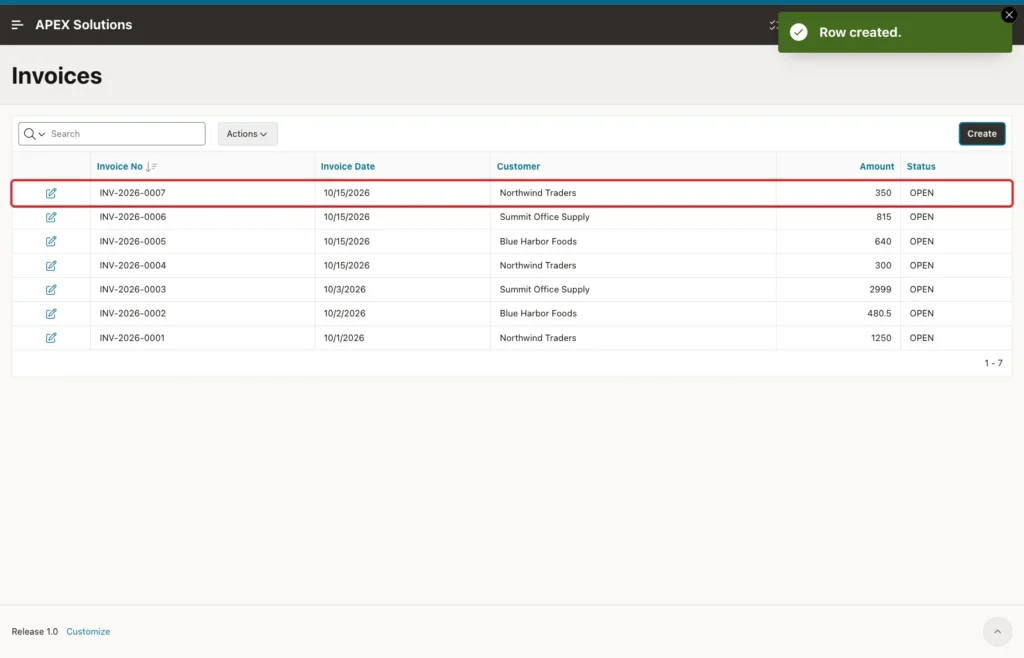Click the 10/15/2026 date in INV-2026-0006 row
The height and width of the screenshot is (658, 1024).
[x=347, y=217]
